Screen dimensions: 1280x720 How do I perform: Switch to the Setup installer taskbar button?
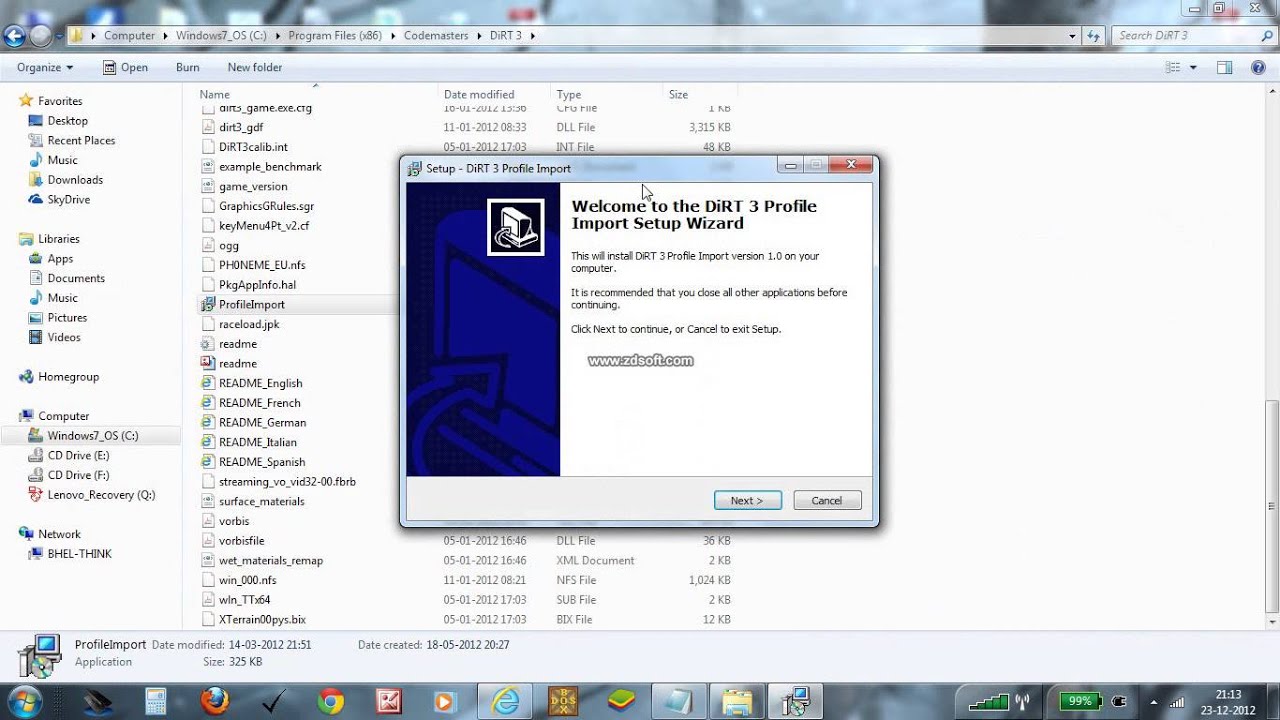795,701
